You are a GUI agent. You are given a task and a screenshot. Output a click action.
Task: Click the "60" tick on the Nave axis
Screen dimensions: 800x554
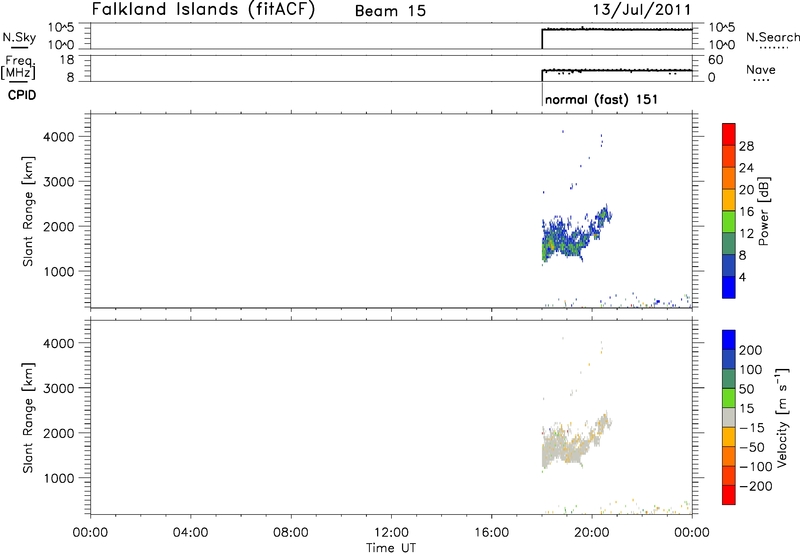click(x=715, y=60)
